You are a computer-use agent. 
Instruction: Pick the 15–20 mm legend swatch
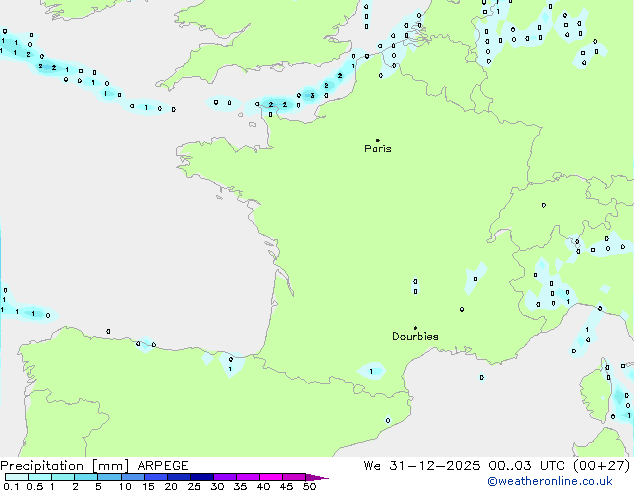pyautogui.click(x=155, y=477)
